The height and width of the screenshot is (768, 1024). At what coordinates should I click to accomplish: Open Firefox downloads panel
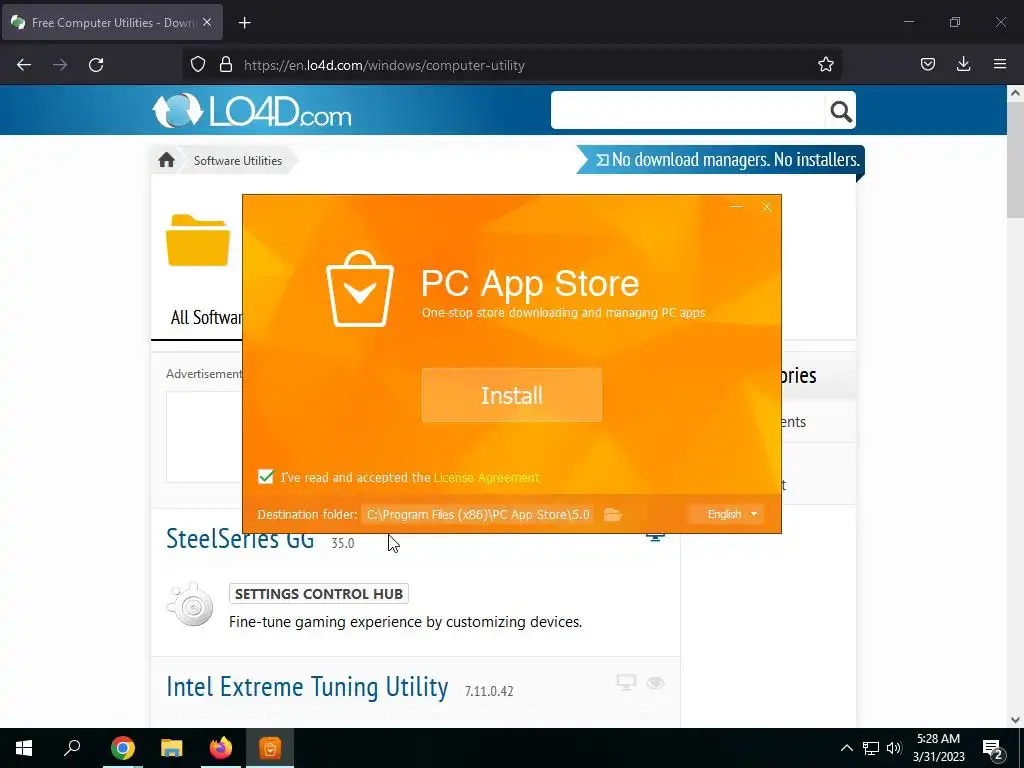(963, 64)
